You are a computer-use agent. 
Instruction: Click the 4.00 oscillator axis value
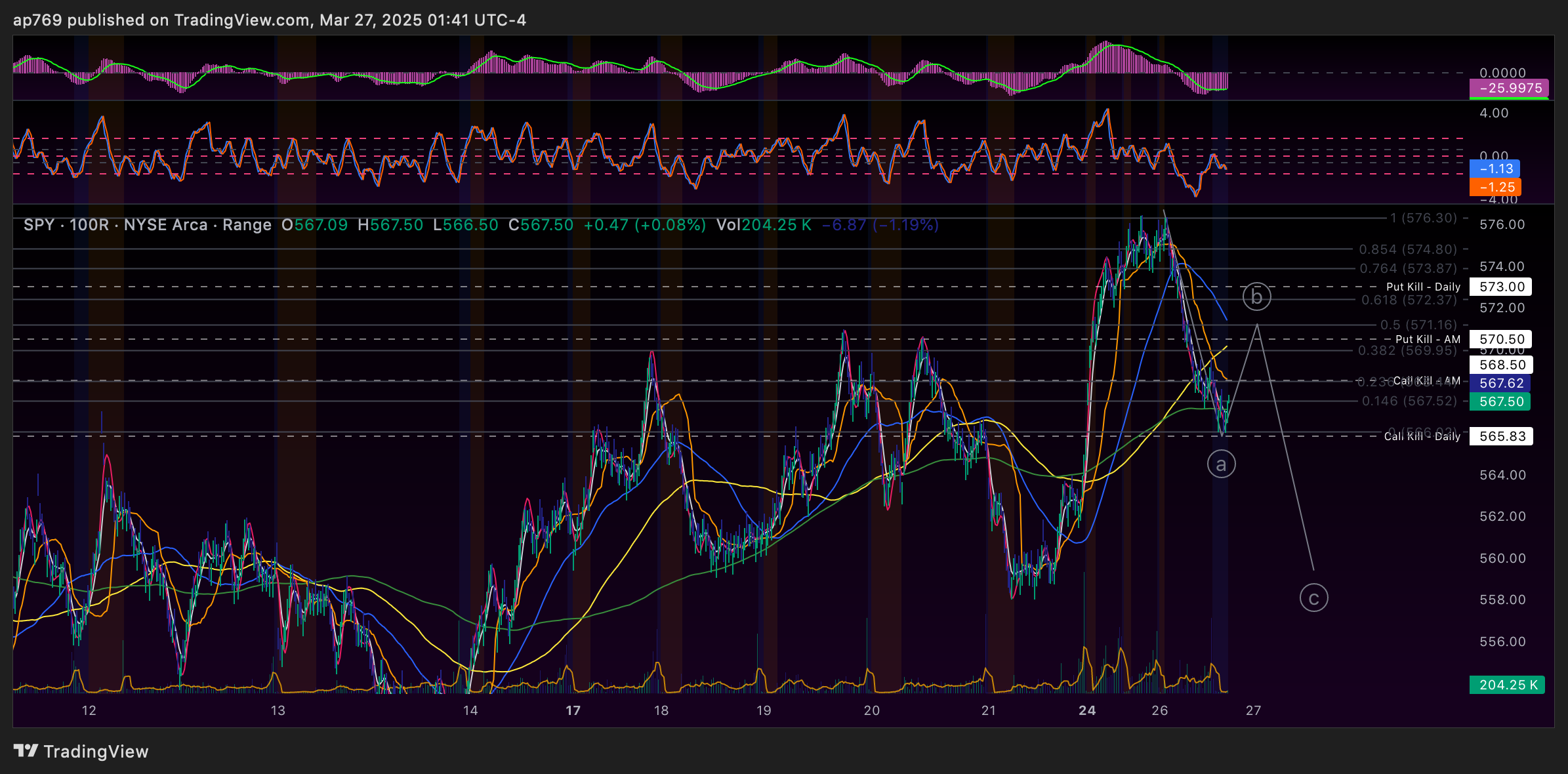click(1494, 113)
